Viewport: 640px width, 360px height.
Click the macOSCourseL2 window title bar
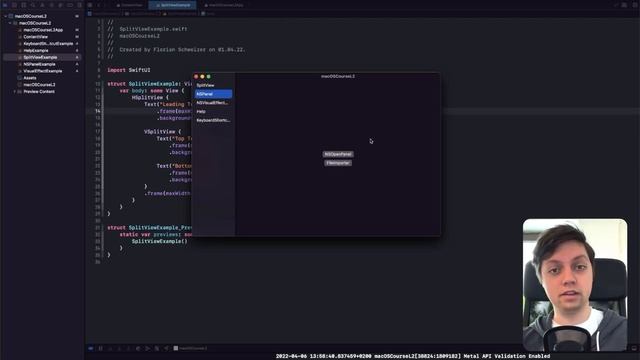(338, 76)
